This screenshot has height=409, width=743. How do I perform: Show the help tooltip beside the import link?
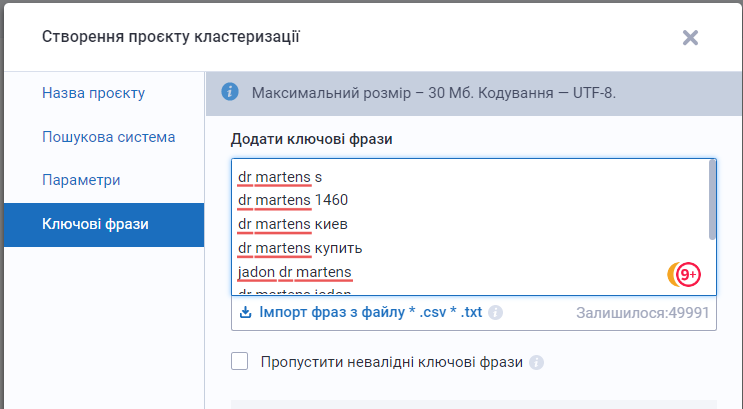tap(496, 313)
